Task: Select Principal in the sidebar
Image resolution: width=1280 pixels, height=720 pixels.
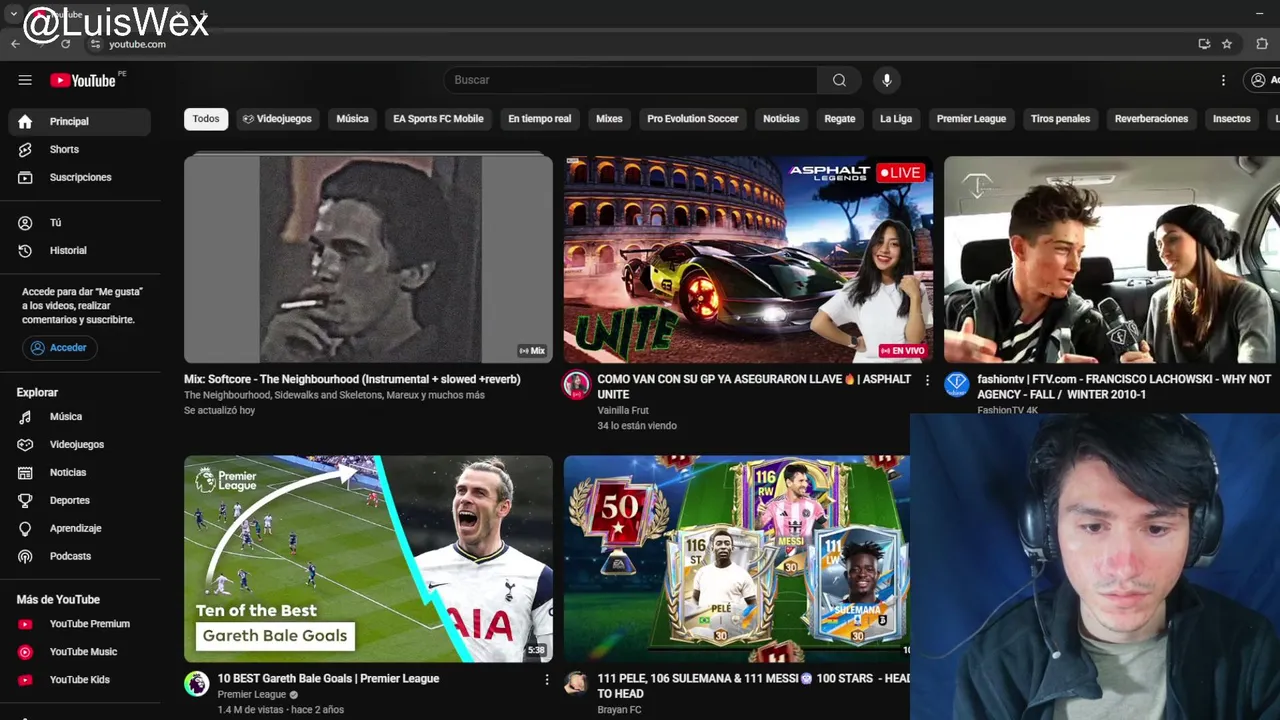Action: [x=79, y=121]
